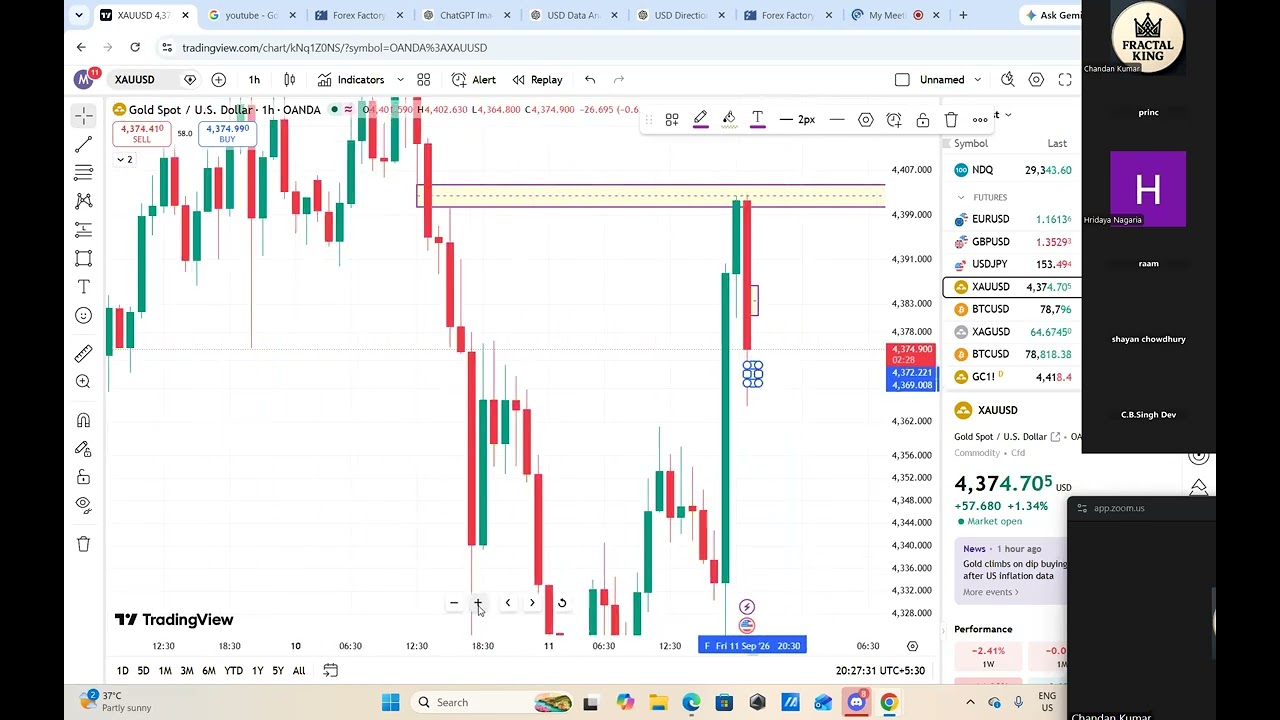Open the Indicators dialog

click(351, 80)
